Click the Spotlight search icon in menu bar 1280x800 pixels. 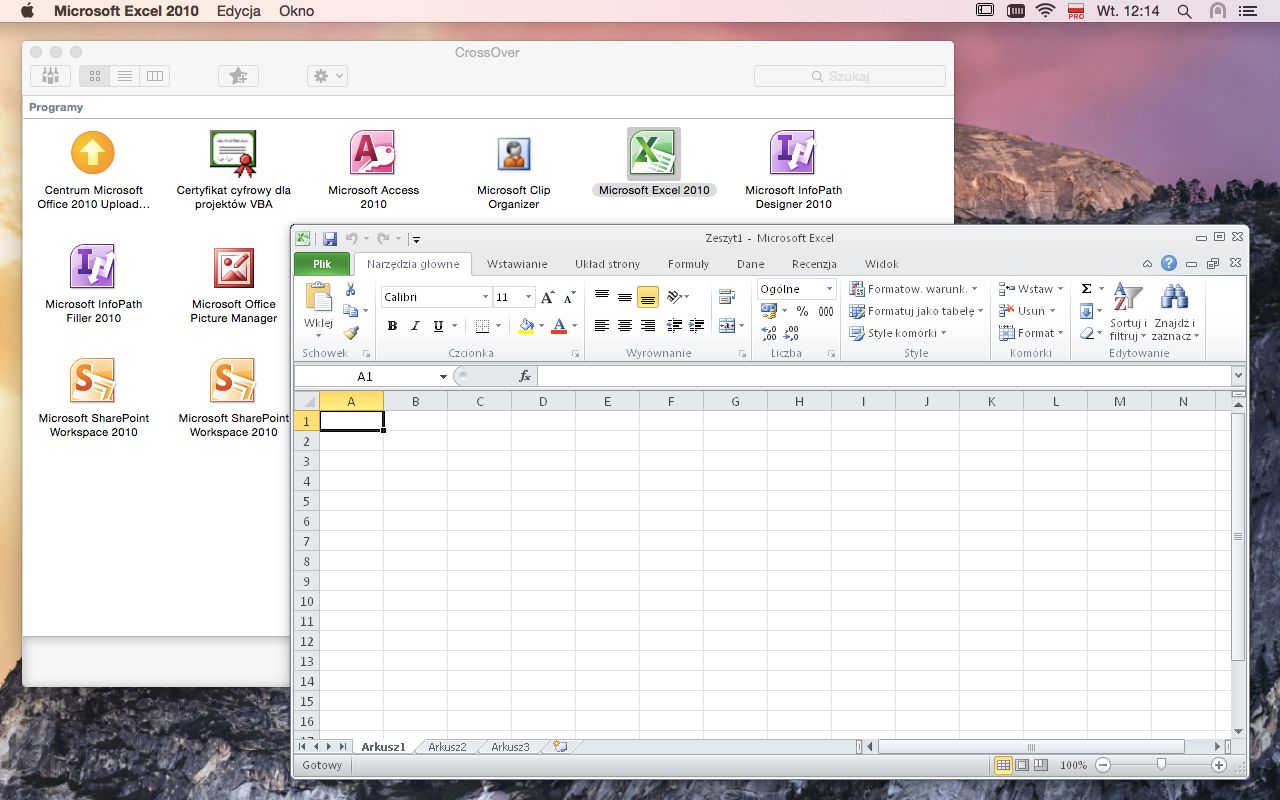(x=1185, y=11)
